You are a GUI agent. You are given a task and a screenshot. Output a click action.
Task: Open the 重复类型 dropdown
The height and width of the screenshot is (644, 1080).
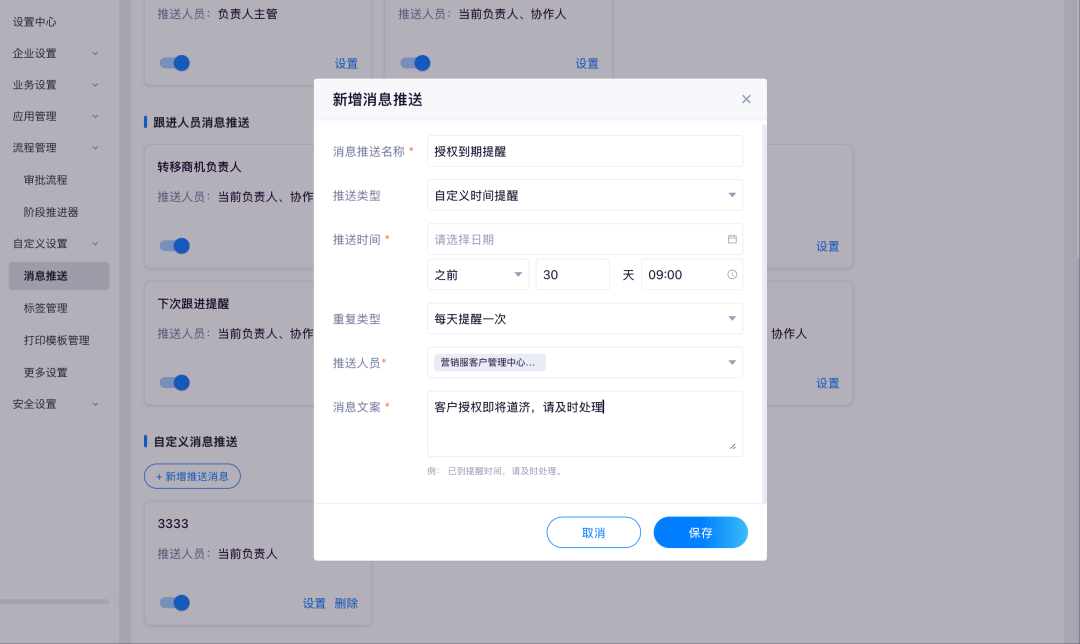coord(585,318)
